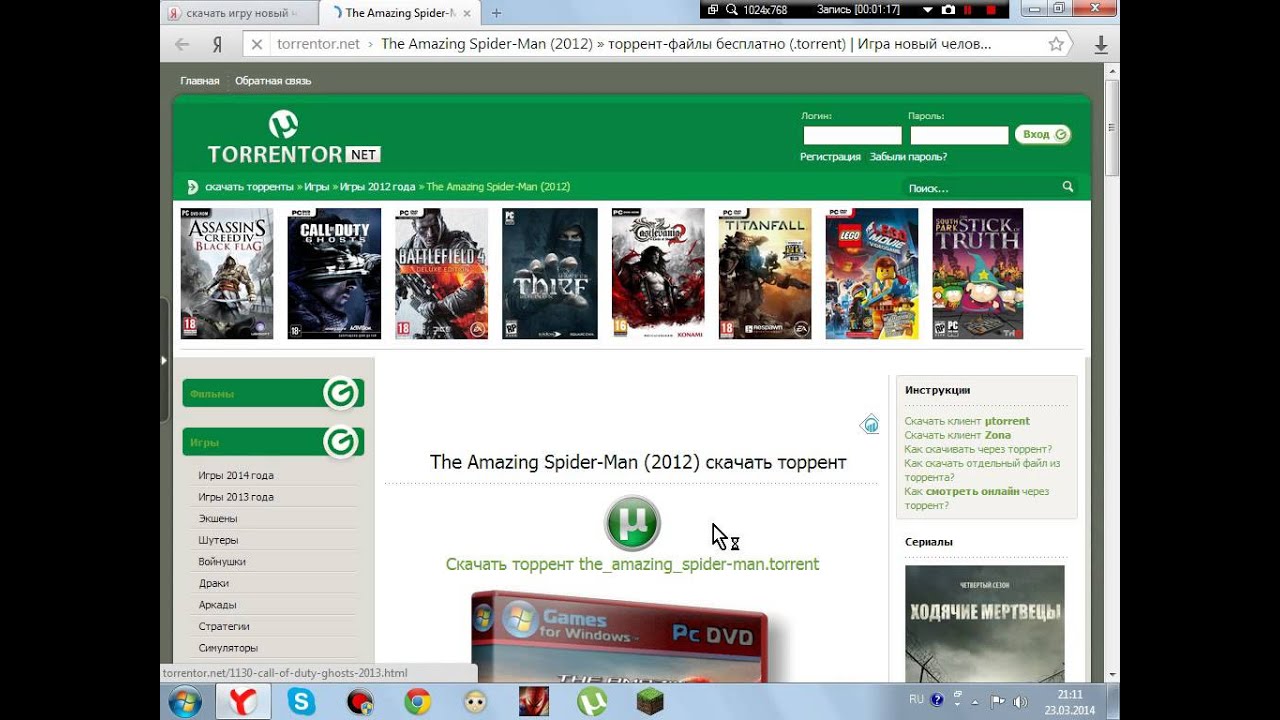
Task: Click the Регистрация link
Action: point(830,157)
